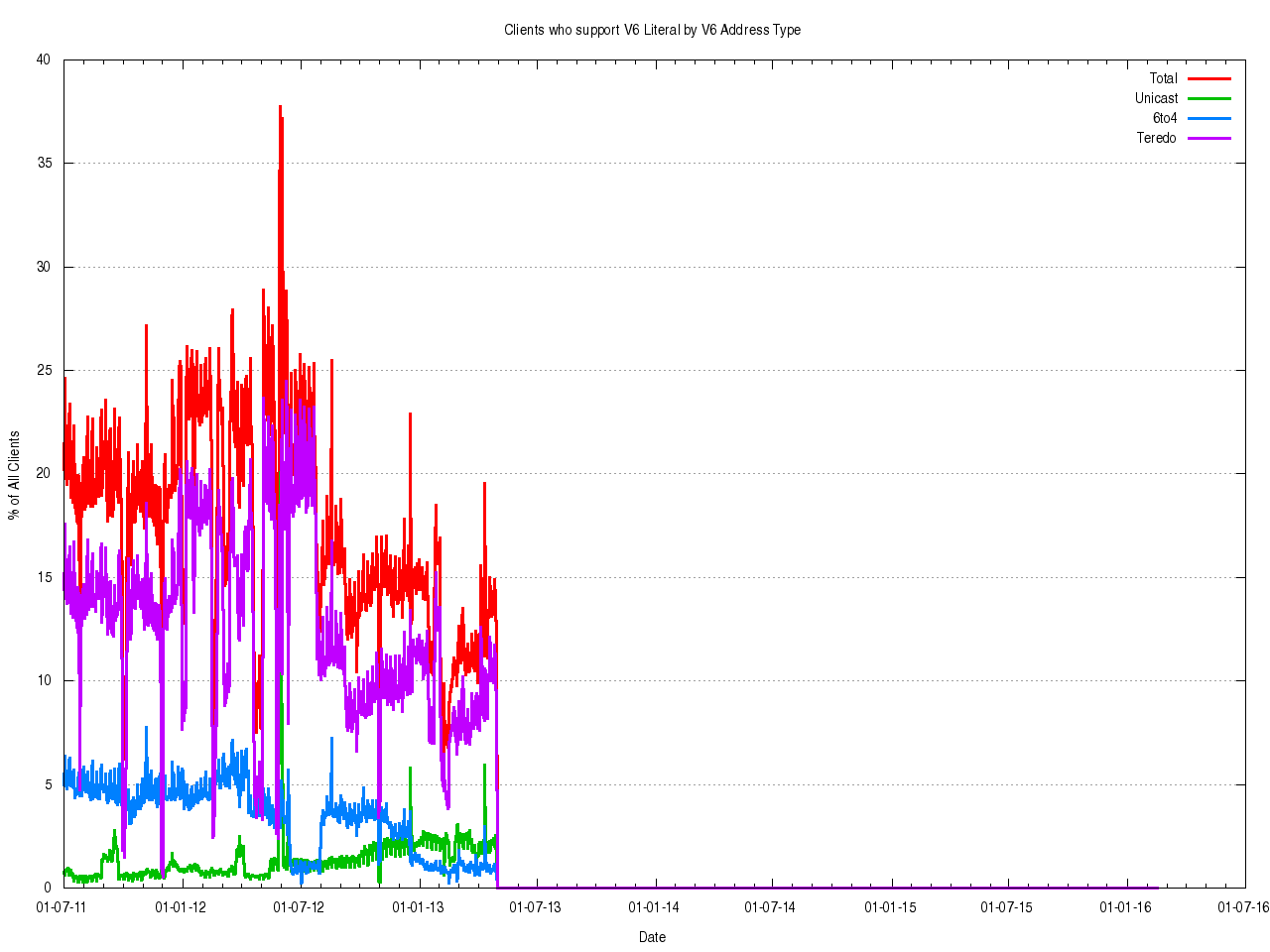Click the "Date" x-axis label
1270x952 pixels.
point(652,937)
